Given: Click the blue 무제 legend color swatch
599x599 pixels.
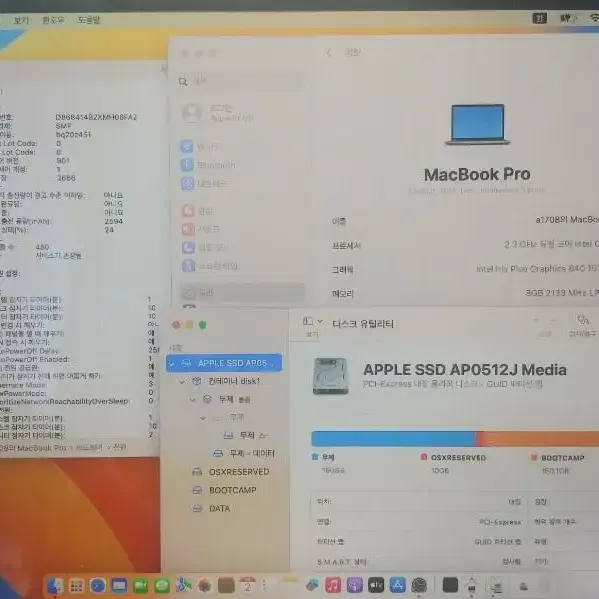Looking at the screenshot, I should click(315, 457).
